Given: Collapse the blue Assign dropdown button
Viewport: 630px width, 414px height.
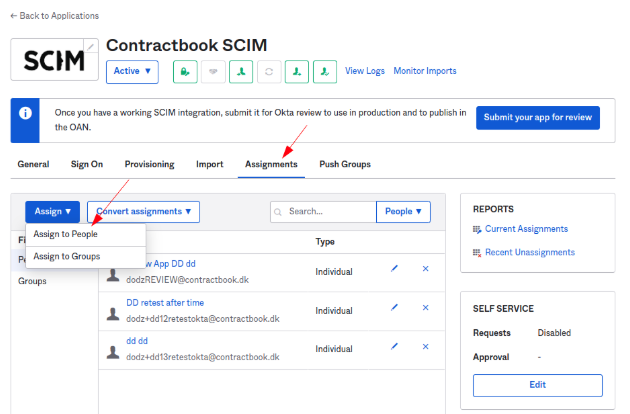Looking at the screenshot, I should [53, 212].
